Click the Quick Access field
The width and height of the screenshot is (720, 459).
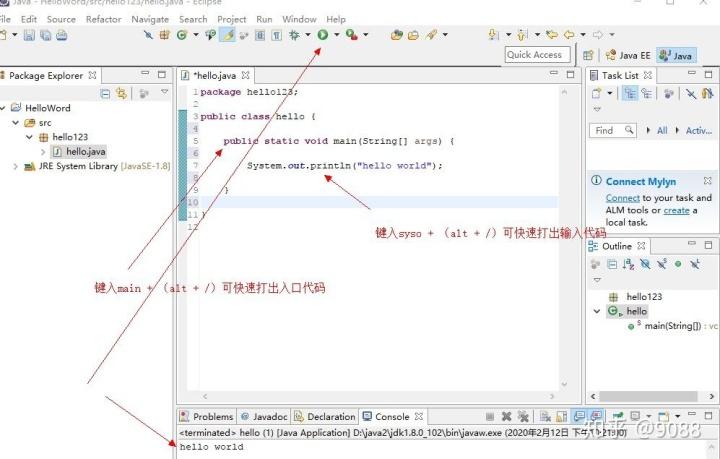point(537,55)
